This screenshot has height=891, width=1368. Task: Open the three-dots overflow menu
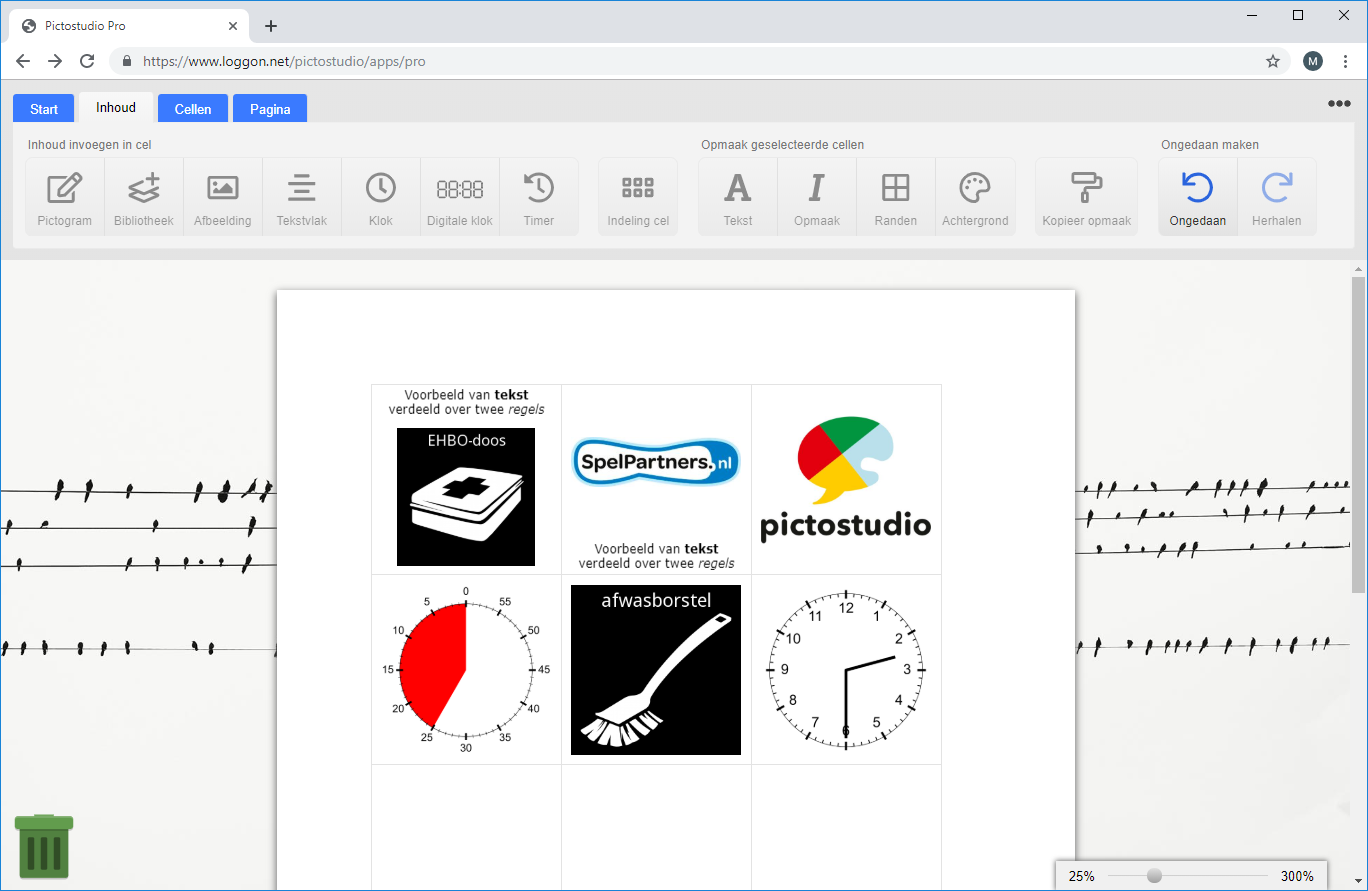[x=1337, y=103]
